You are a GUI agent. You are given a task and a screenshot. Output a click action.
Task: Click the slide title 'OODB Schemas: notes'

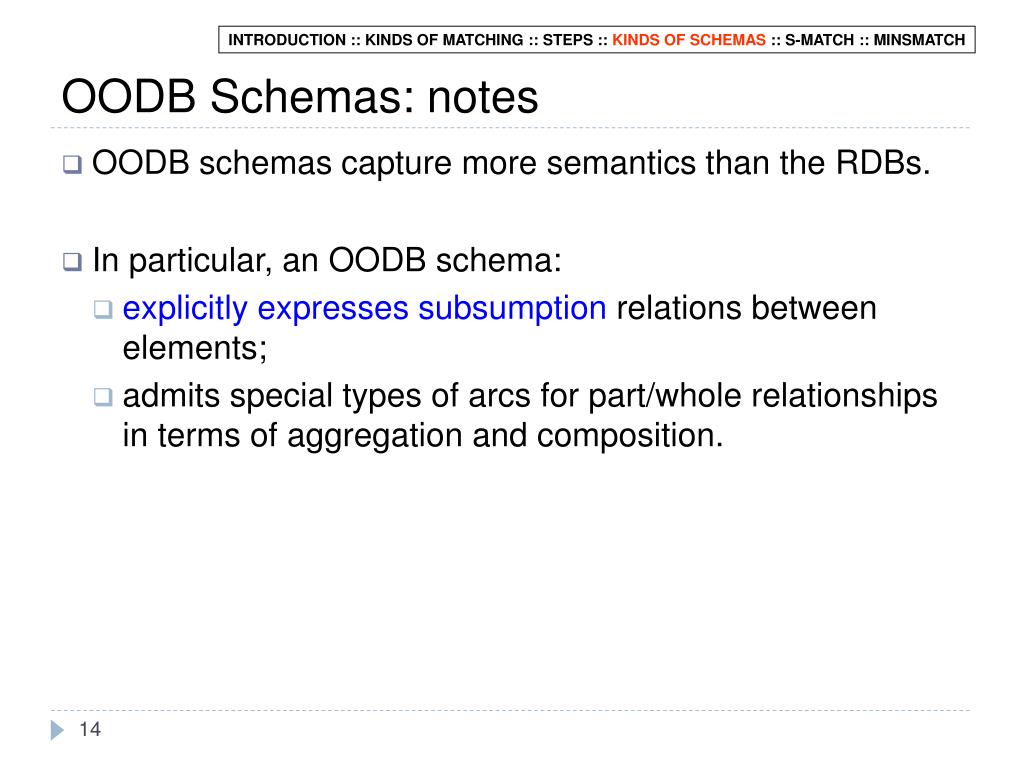click(299, 97)
